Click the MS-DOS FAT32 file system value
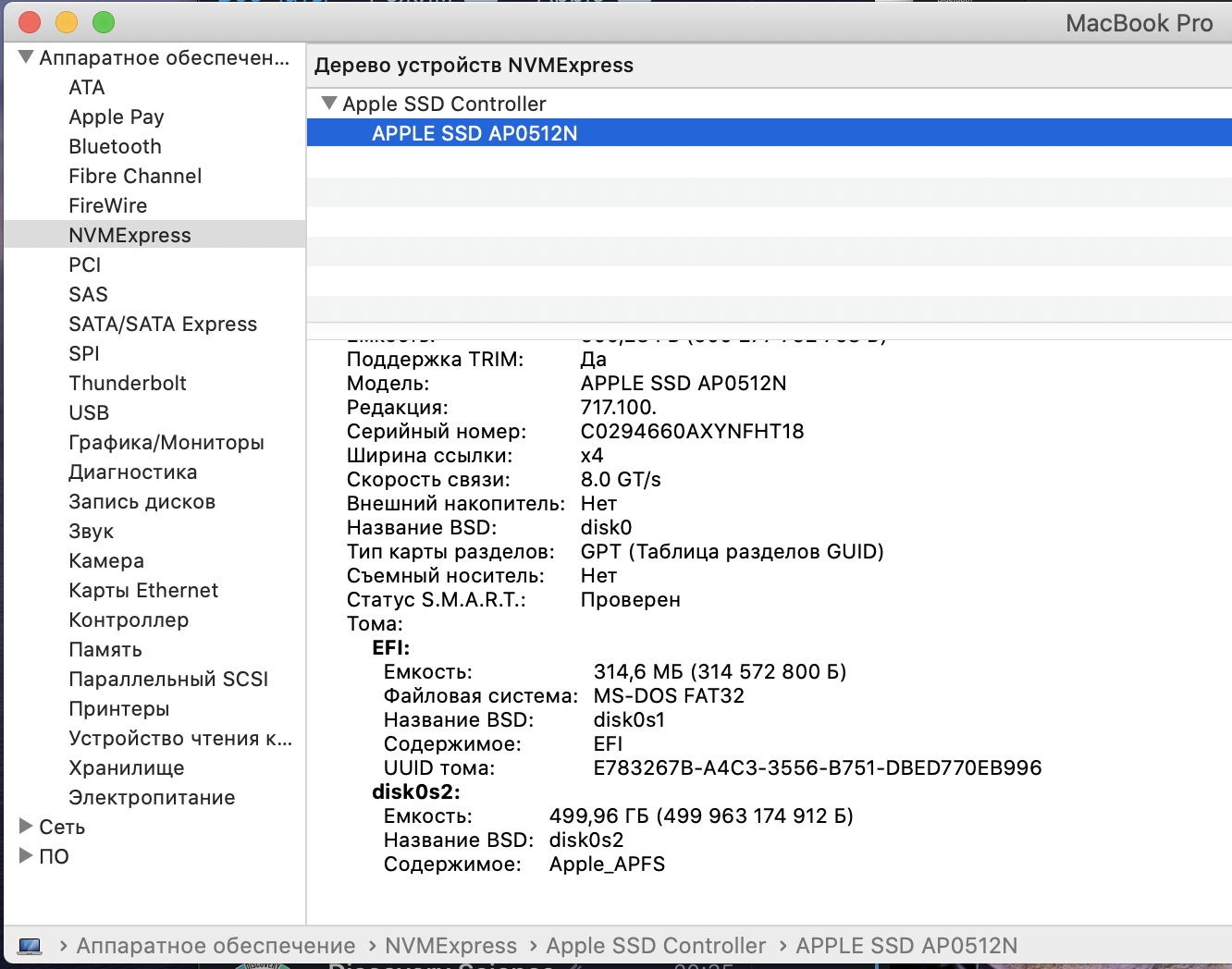The height and width of the screenshot is (969, 1232). click(669, 695)
